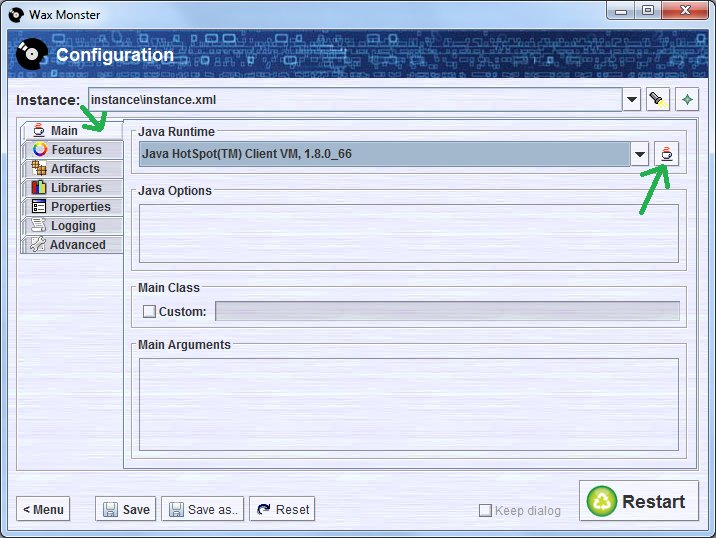Viewport: 716px width, 538px height.
Task: Click the Save as.. button
Action: pyautogui.click(x=203, y=509)
